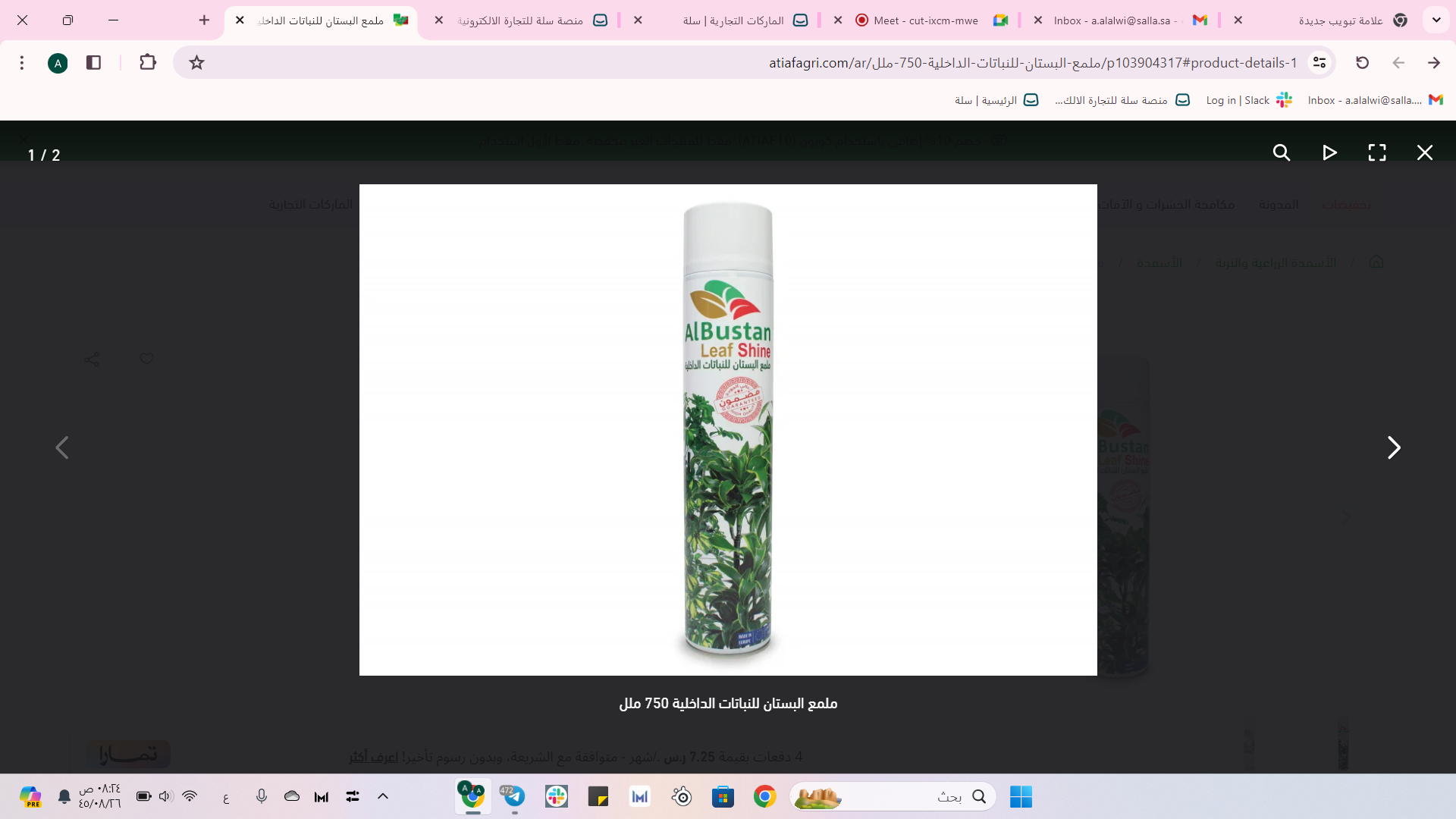Go to next image in lightbox
The height and width of the screenshot is (819, 1456).
(1394, 447)
